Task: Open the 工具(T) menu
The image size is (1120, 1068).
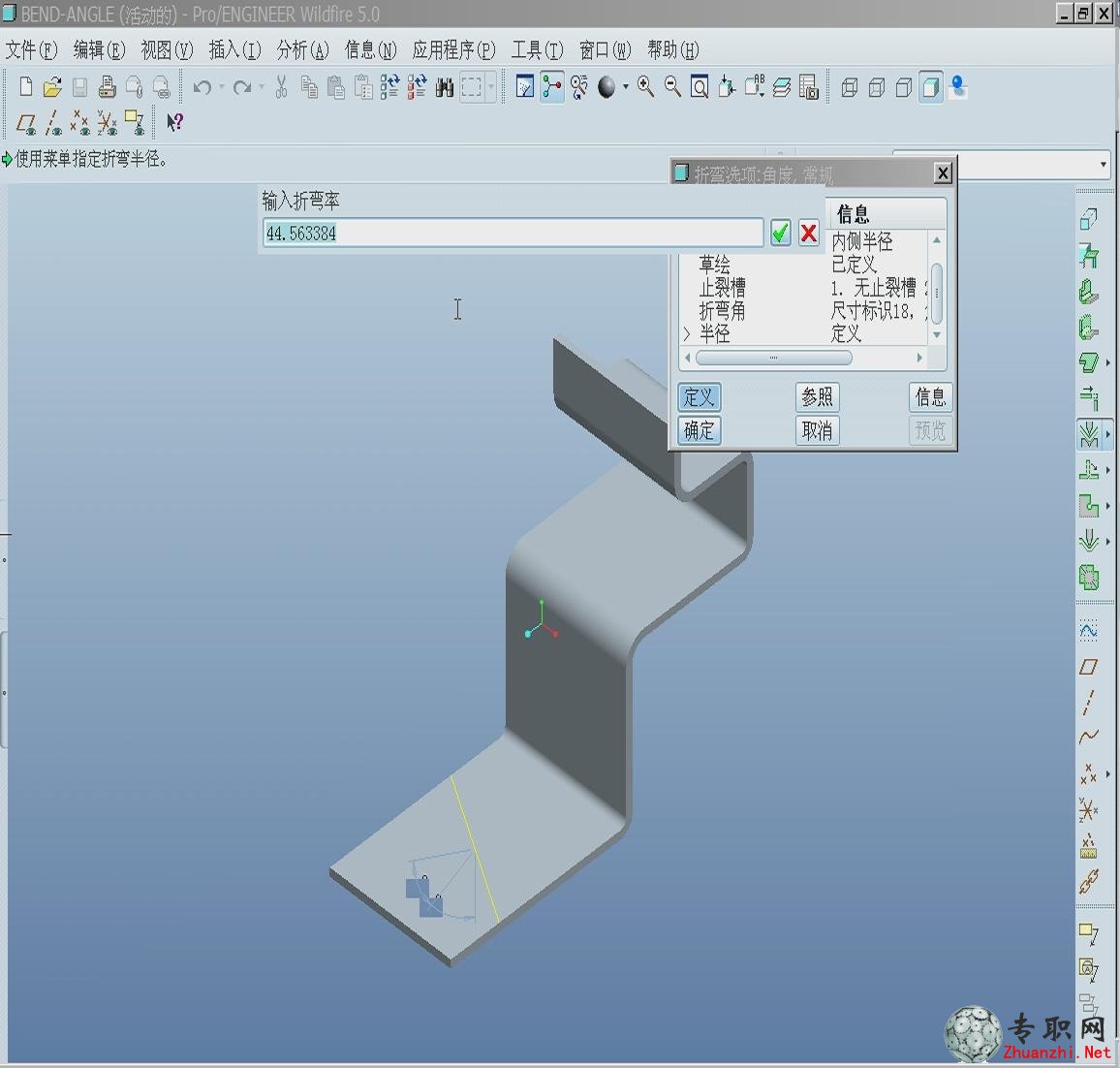Action: [x=537, y=50]
